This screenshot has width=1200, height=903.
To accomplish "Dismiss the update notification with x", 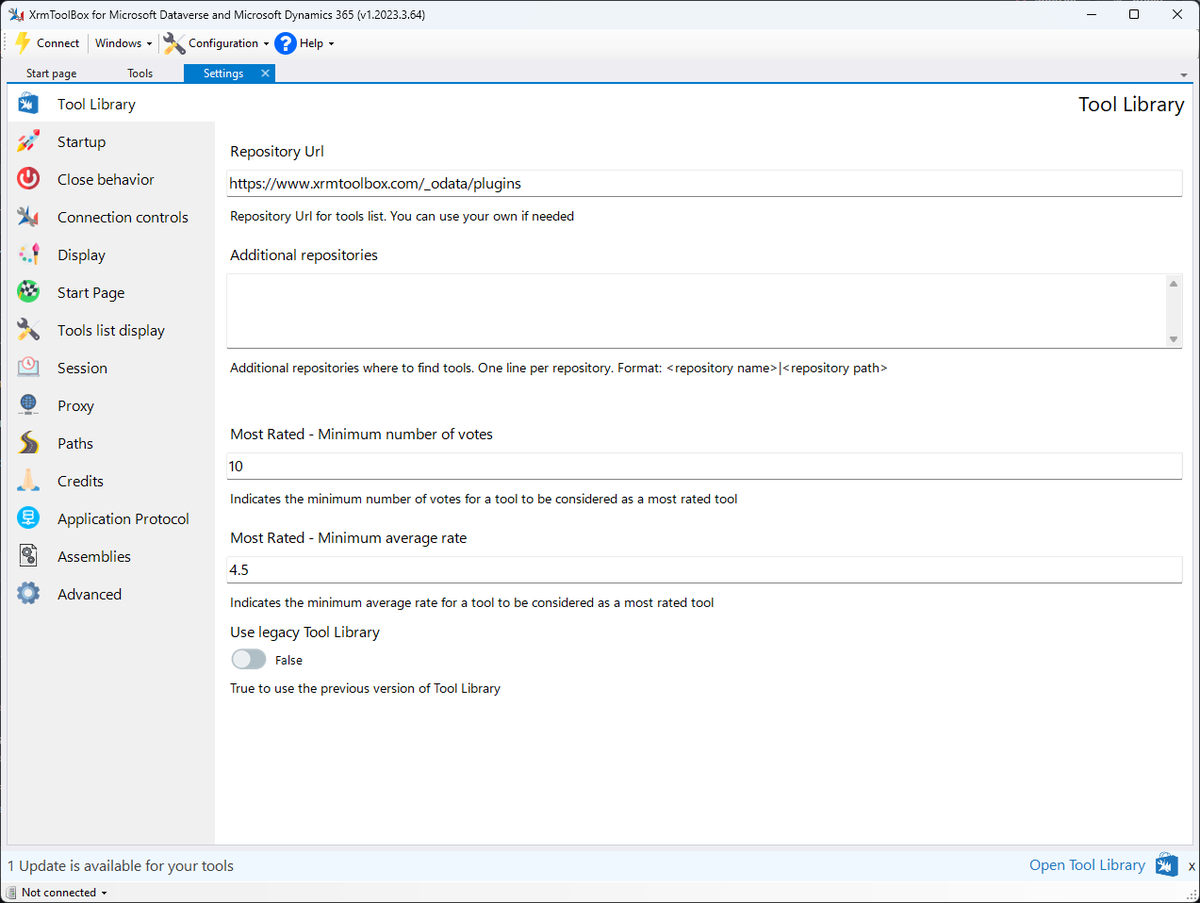I will click(1191, 866).
